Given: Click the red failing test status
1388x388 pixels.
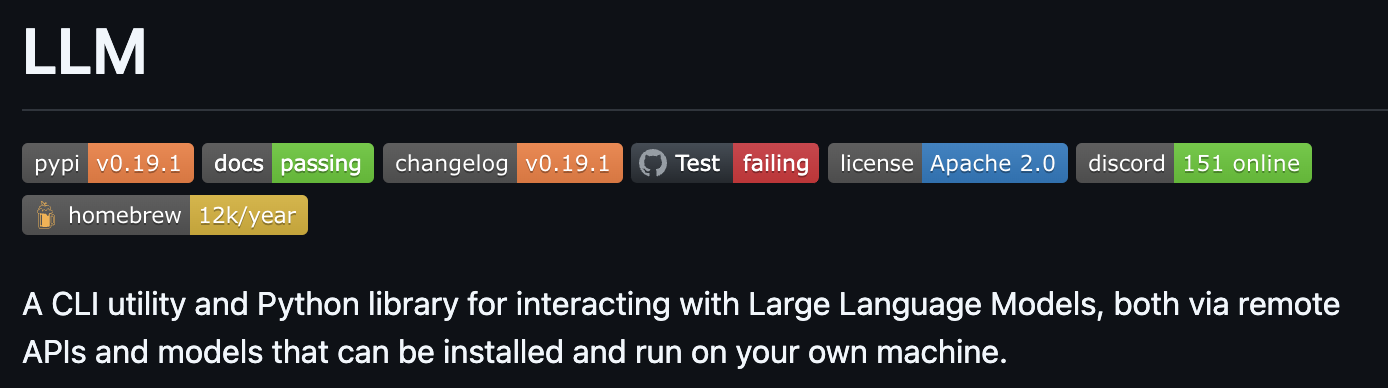Looking at the screenshot, I should point(776,163).
